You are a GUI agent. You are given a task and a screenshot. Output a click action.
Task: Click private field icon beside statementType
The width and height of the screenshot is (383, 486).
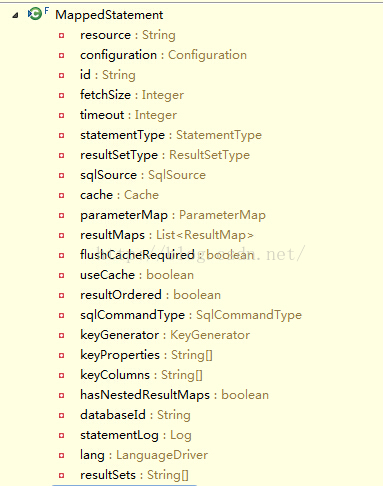click(61, 135)
